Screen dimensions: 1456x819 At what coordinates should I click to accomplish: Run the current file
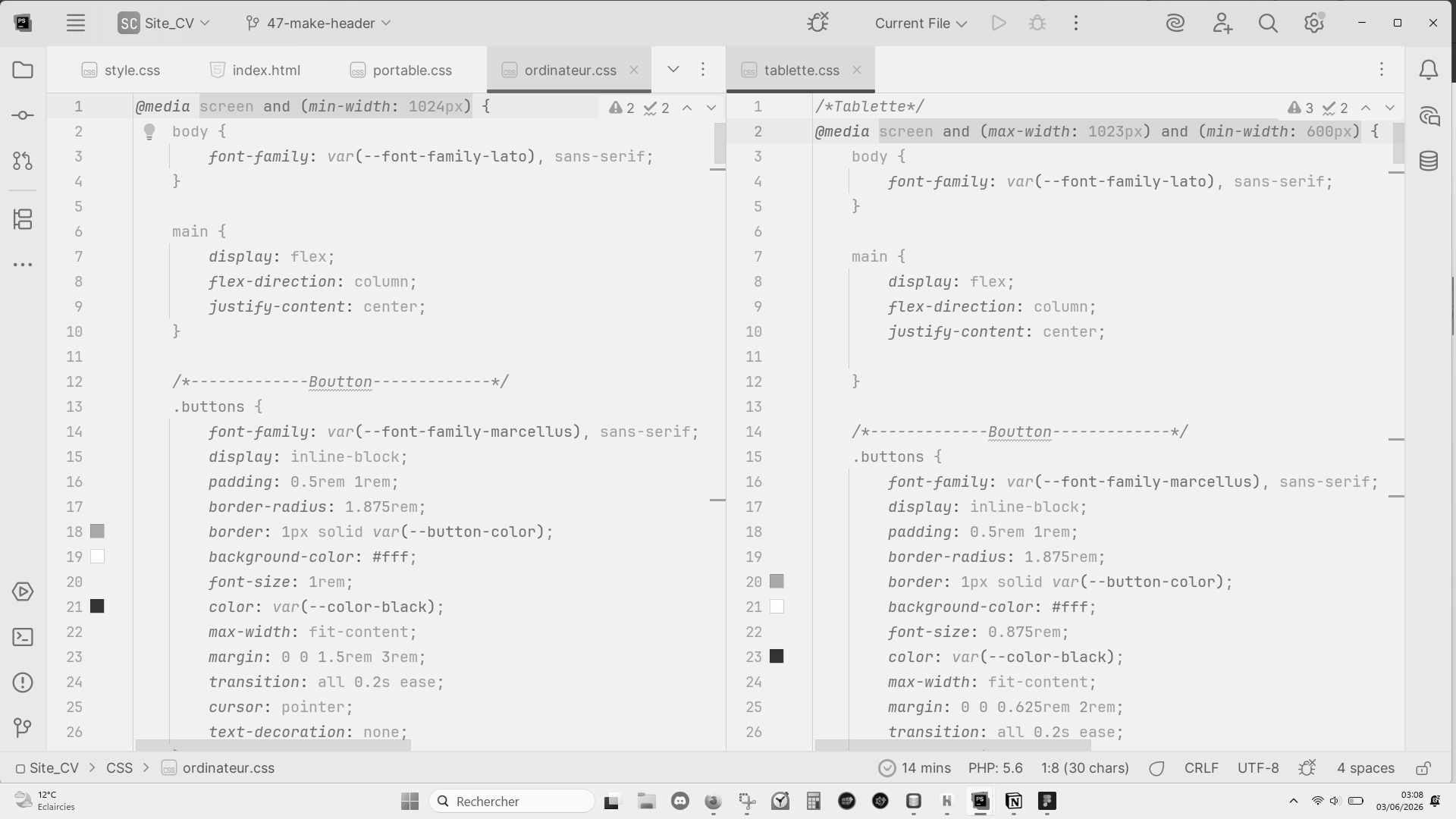(999, 23)
